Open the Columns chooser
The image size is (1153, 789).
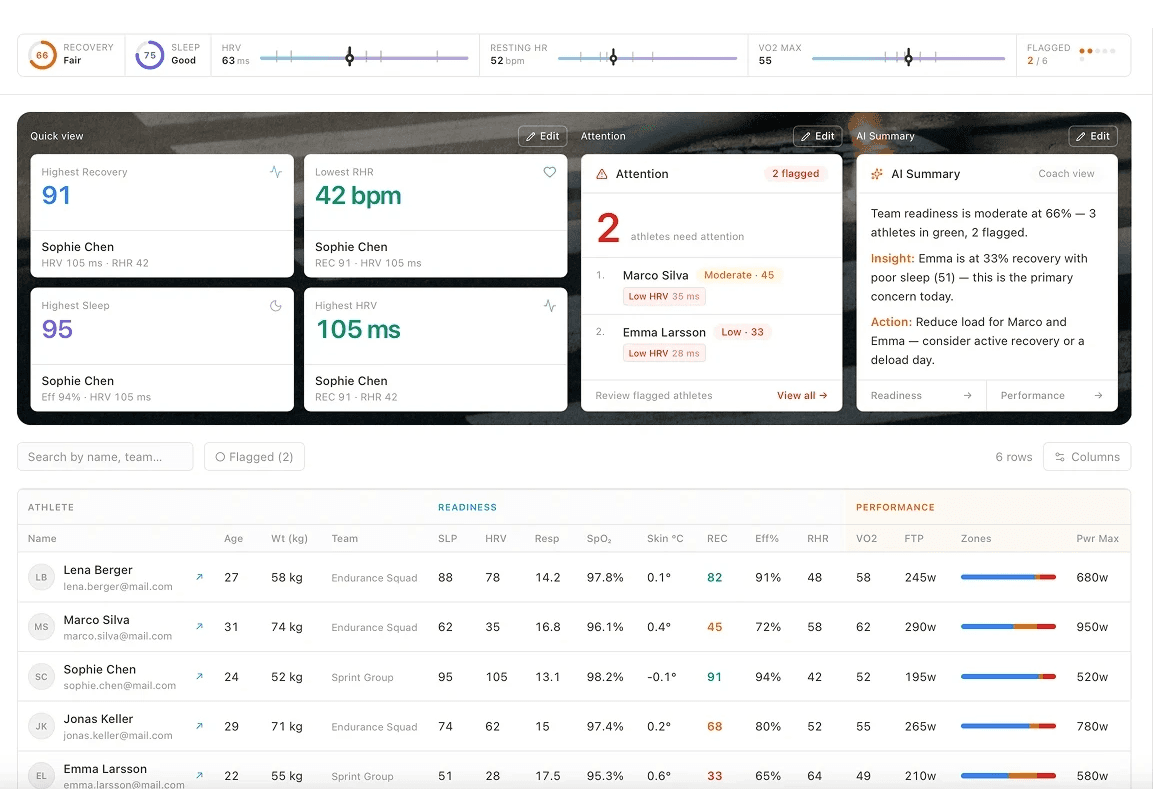(1087, 457)
